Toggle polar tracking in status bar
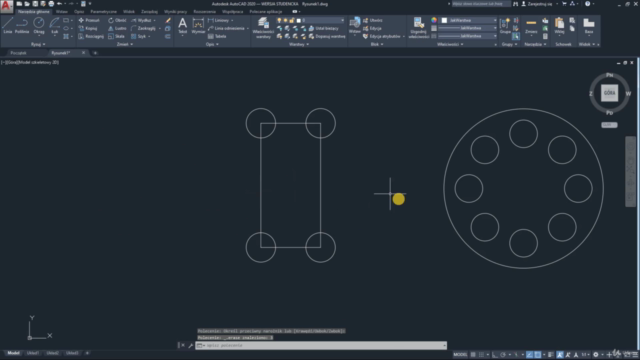The image size is (640, 360). (503, 355)
